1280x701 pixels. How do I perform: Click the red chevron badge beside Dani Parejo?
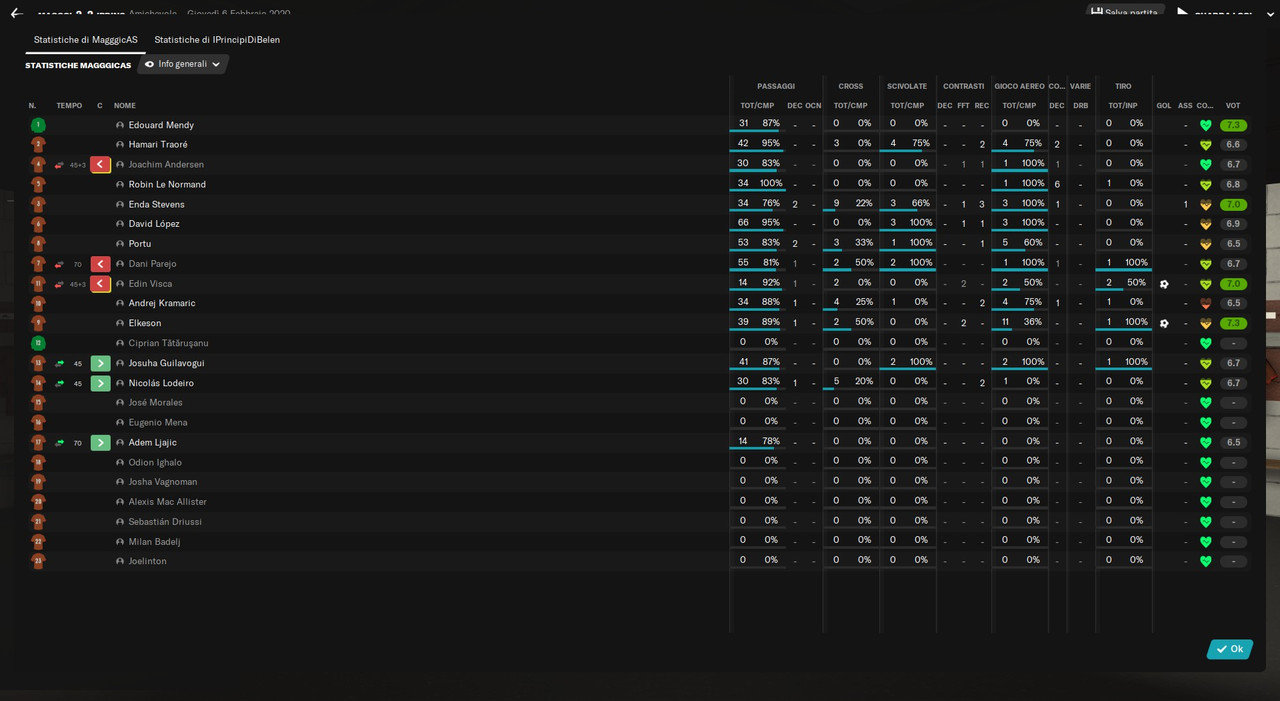pos(100,264)
